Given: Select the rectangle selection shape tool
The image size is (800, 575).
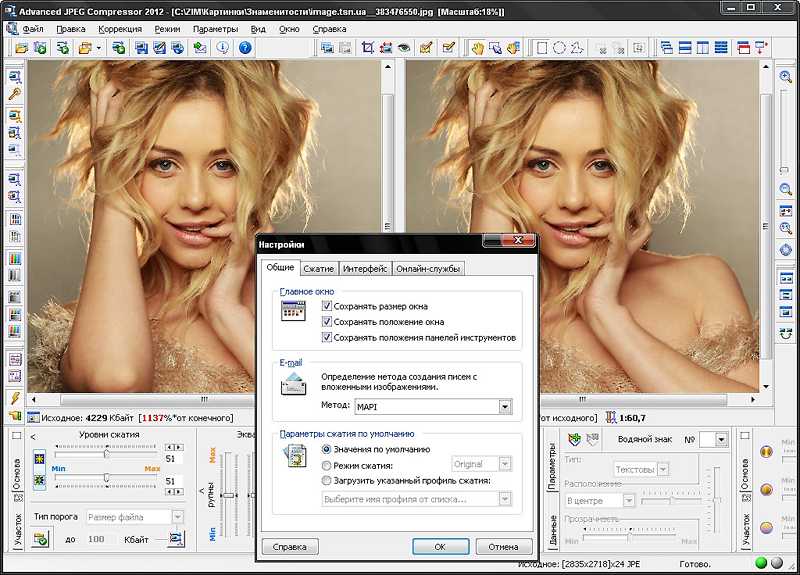Looking at the screenshot, I should coord(542,48).
